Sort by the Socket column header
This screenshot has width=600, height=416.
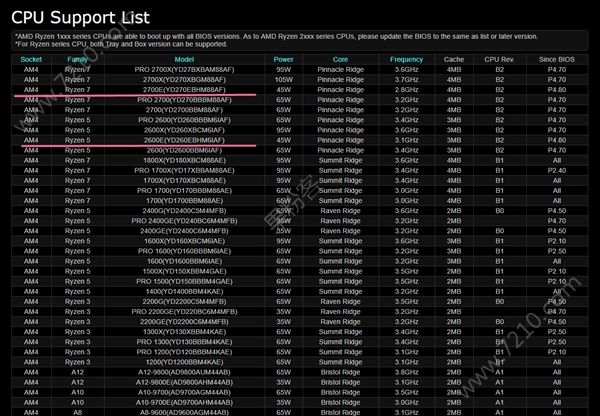pos(31,59)
